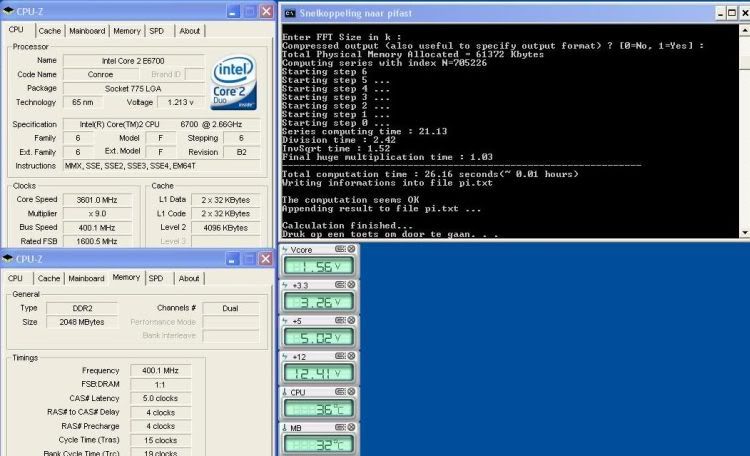The image size is (750, 456).
Task: Click the thermometer icon beside MB
Action: [285, 427]
